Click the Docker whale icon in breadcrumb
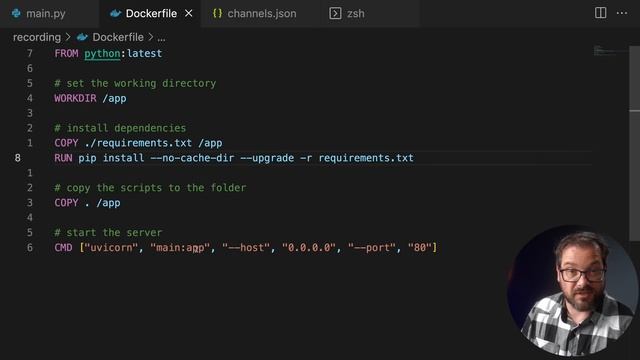Screen dimensions: 640x360 (82, 37)
